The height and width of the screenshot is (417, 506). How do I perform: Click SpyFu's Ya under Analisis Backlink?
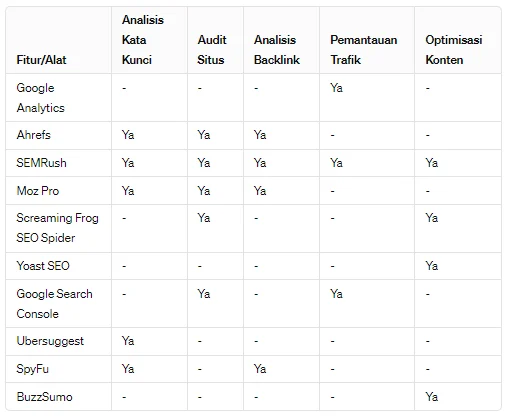click(260, 369)
